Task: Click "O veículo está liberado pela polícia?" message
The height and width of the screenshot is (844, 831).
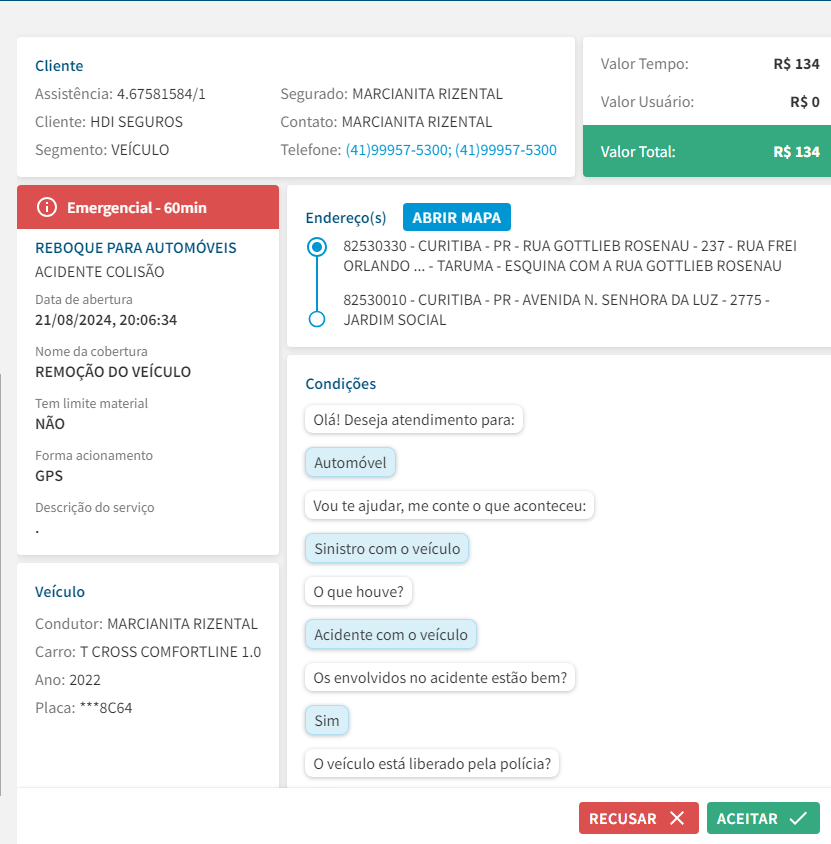Action: (432, 764)
